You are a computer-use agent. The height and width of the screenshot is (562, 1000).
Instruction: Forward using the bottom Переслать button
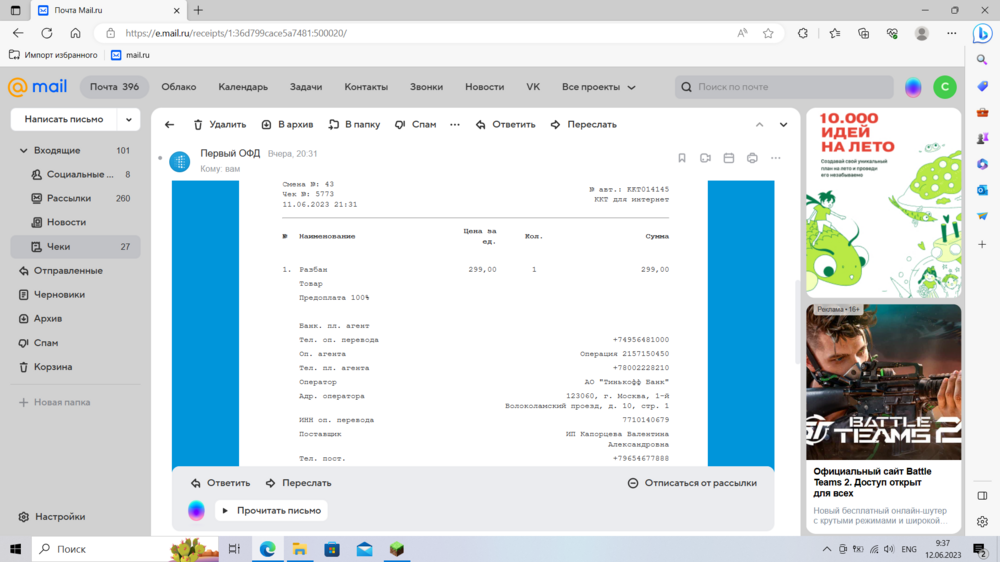point(298,483)
